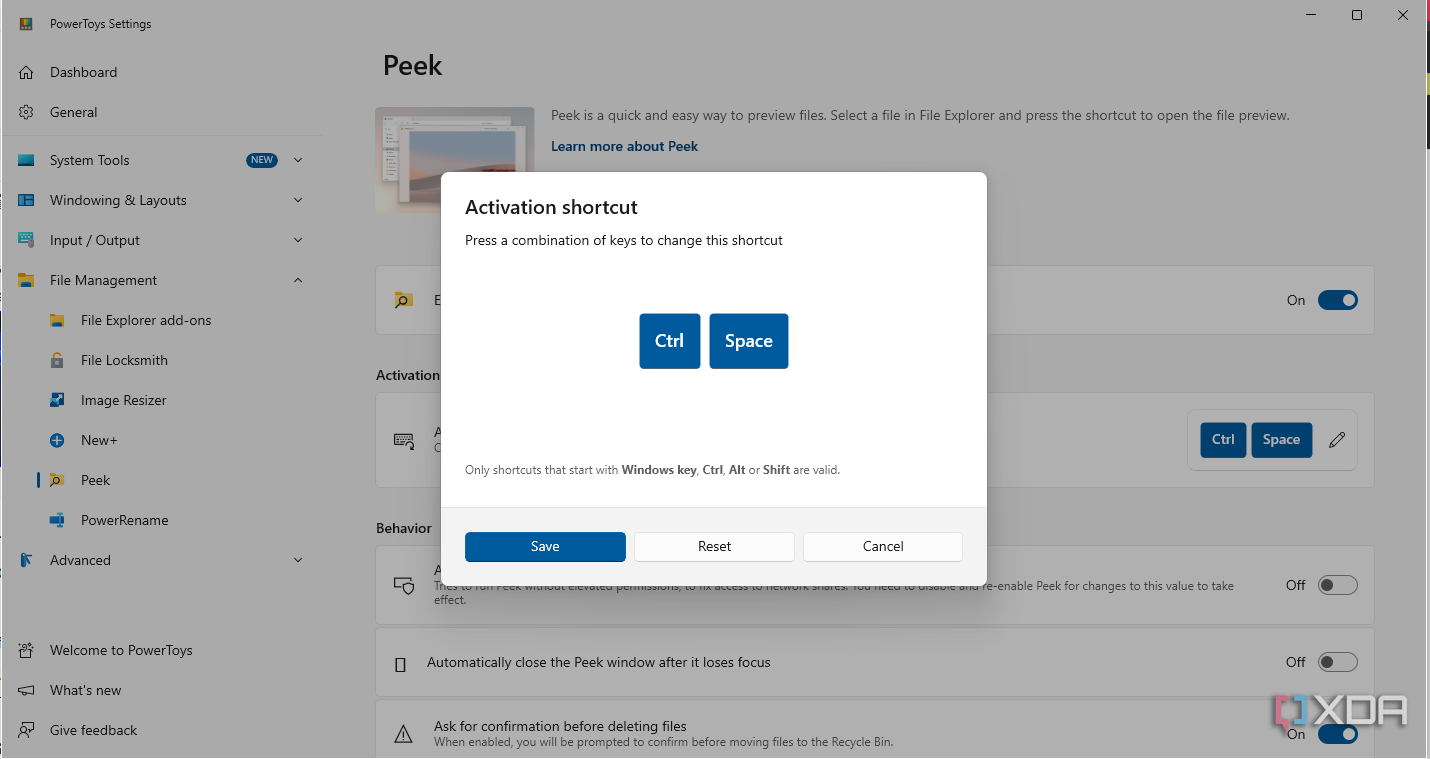
Task: Click the PowerRename icon
Action: pos(58,520)
